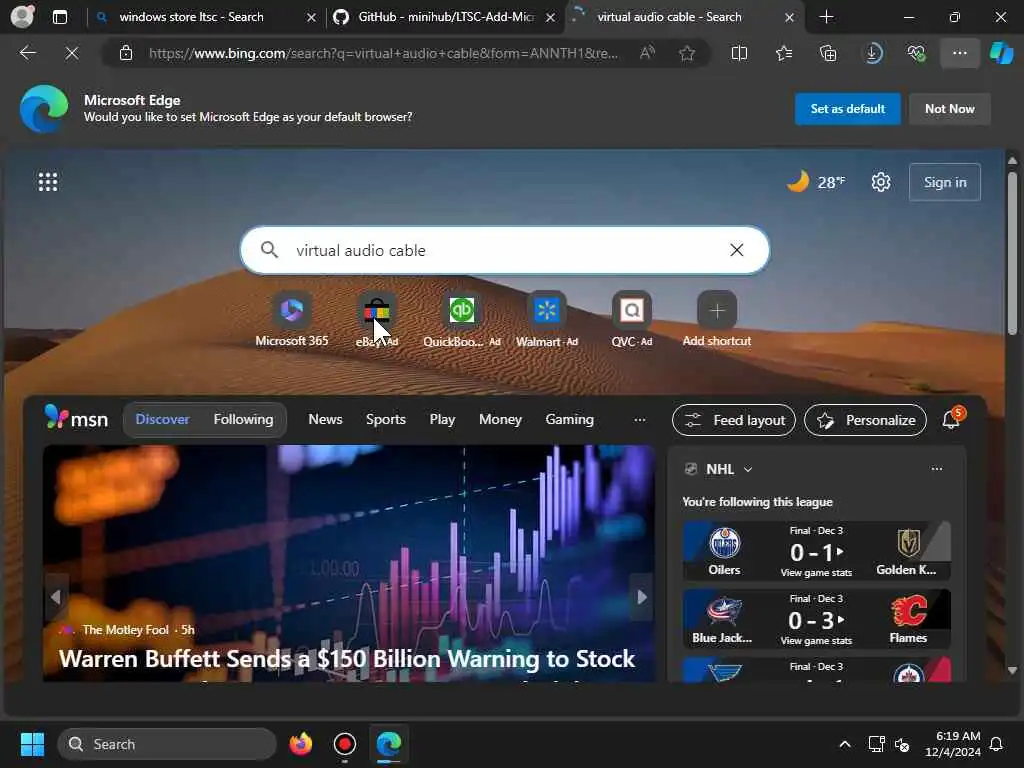Open the tab actions menu icon
This screenshot has height=768, width=1024.
tap(59, 17)
